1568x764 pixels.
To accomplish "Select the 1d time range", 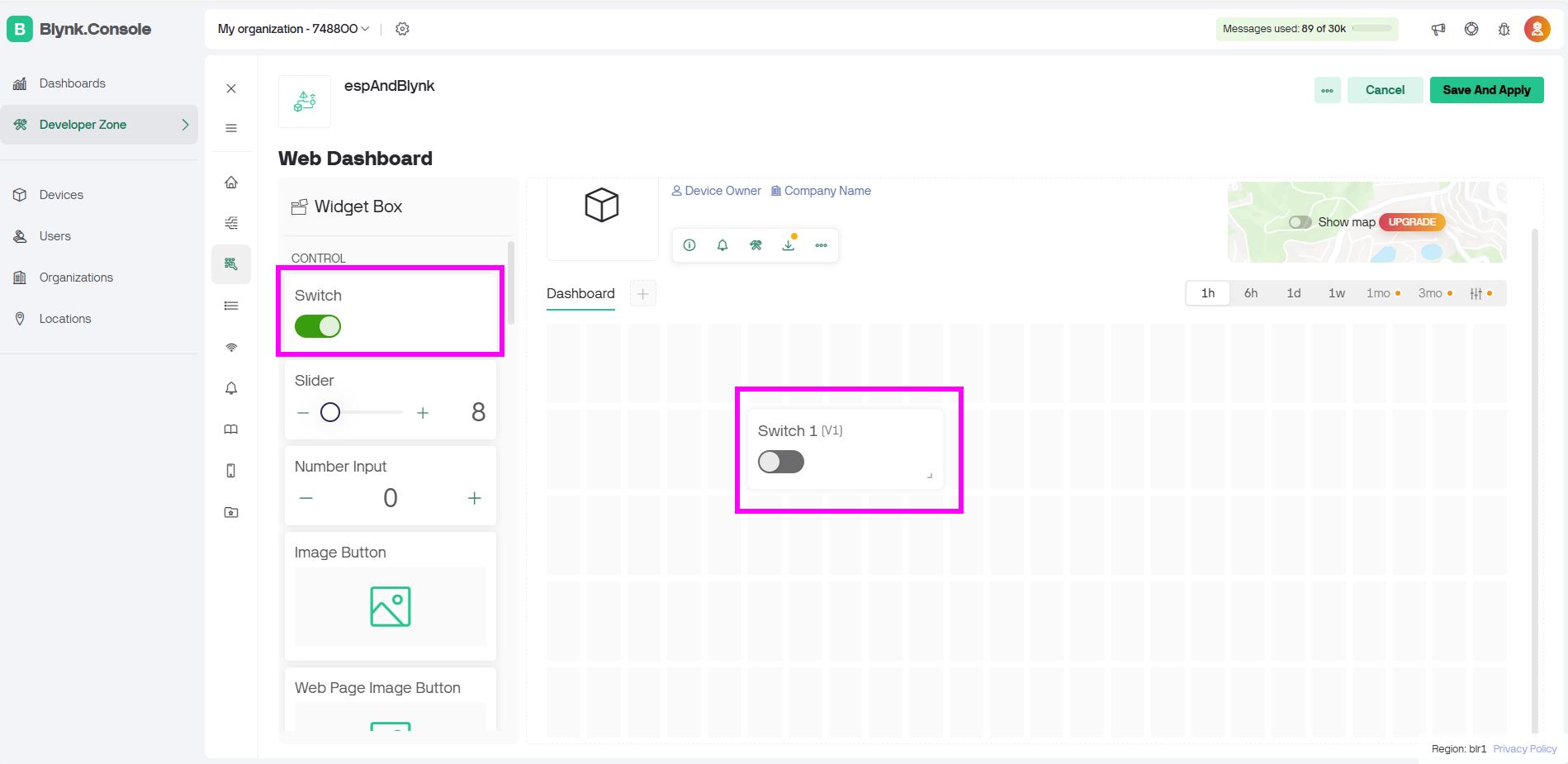I will 1294,293.
